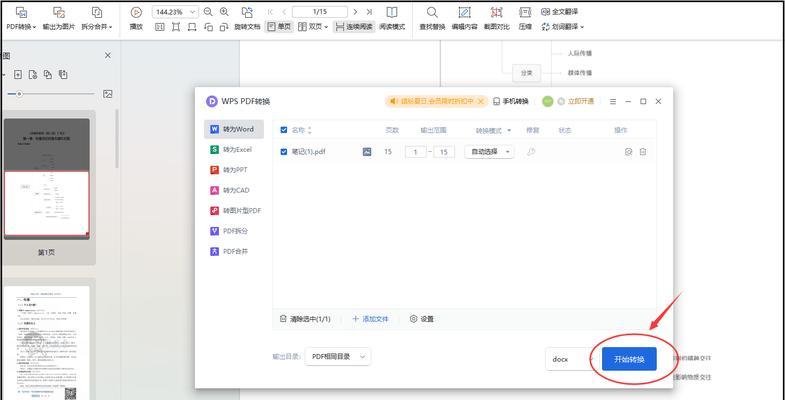Image resolution: width=785 pixels, height=400 pixels.
Task: Go to the previous page arrow
Action: coord(284,12)
